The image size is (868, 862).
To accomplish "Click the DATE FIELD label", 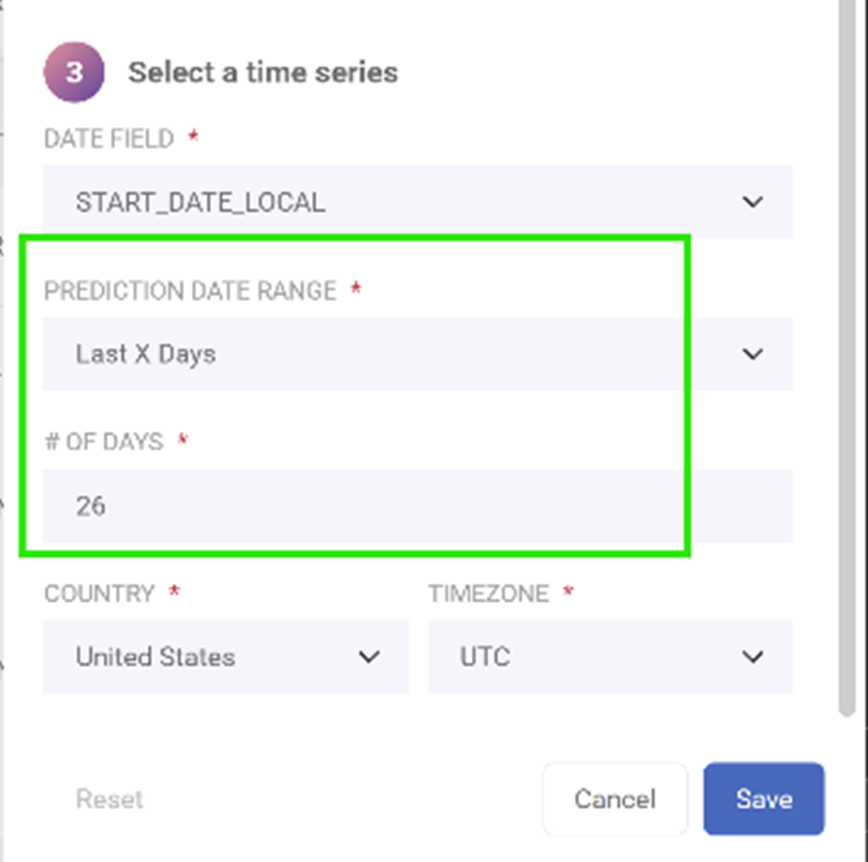I will [109, 139].
